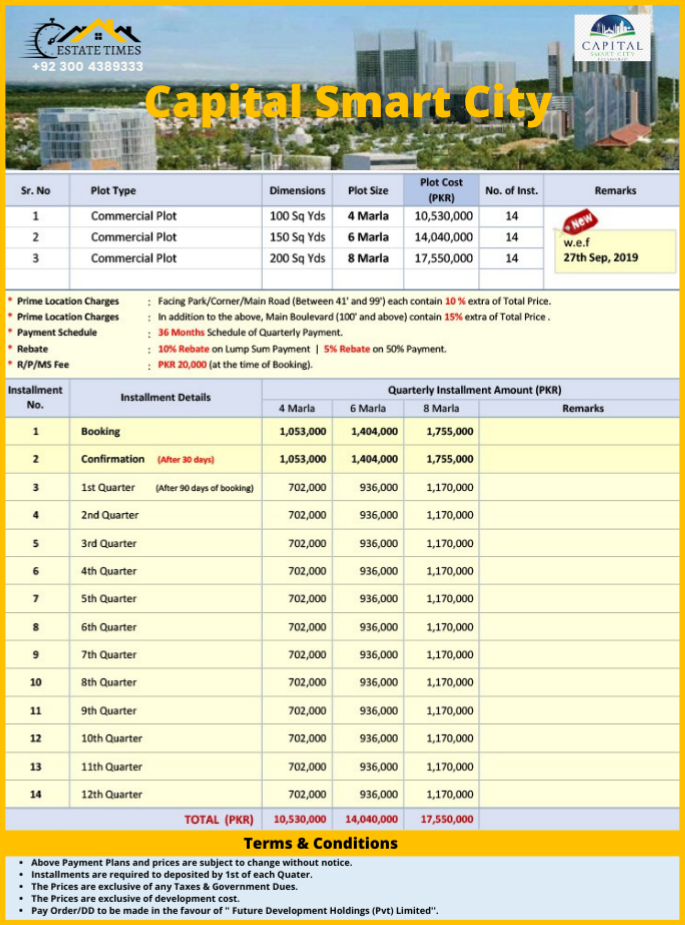
Task: Click the 36 Months schedule text
Action: [181, 332]
